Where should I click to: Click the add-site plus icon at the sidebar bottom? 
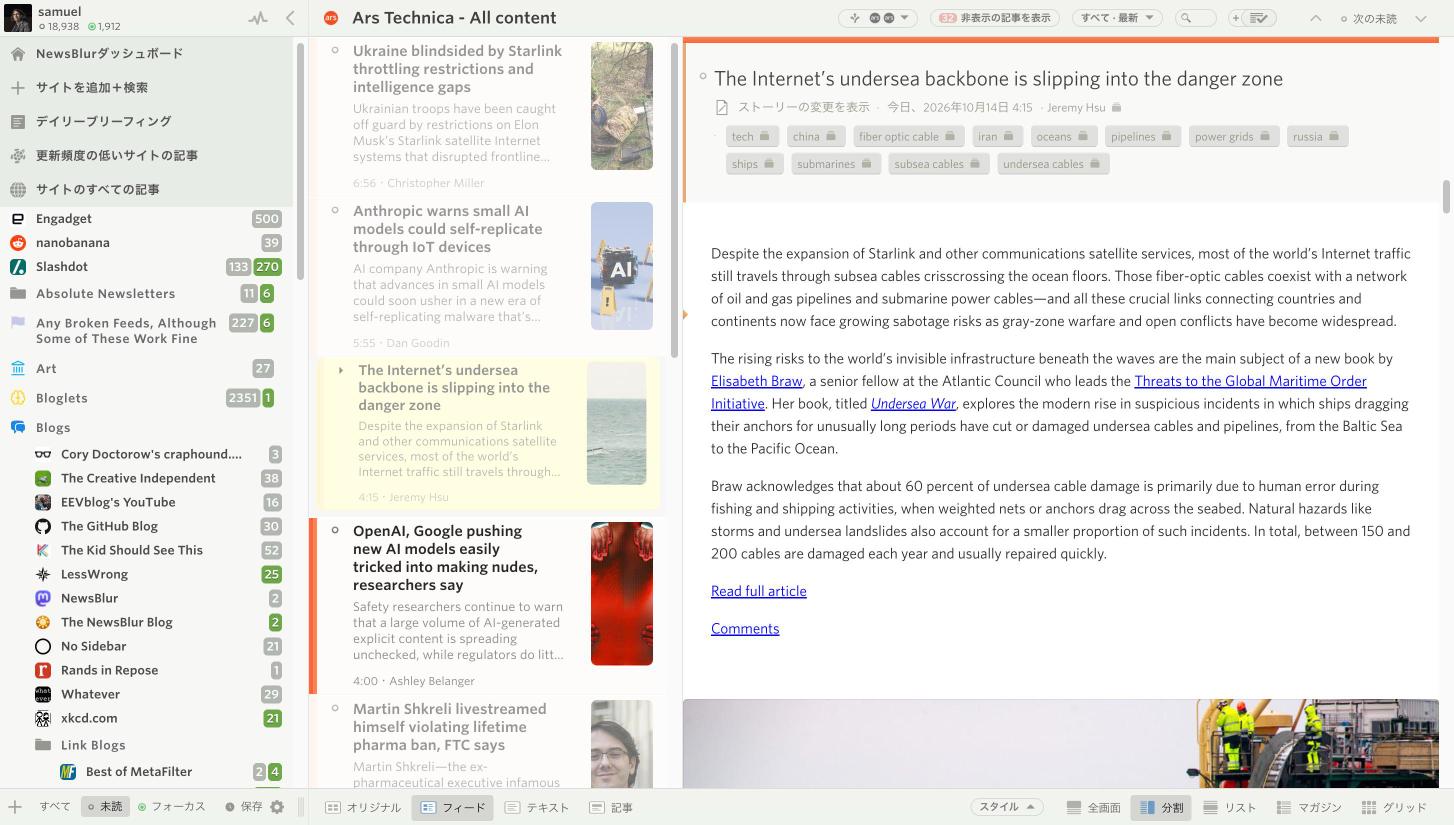(15, 807)
